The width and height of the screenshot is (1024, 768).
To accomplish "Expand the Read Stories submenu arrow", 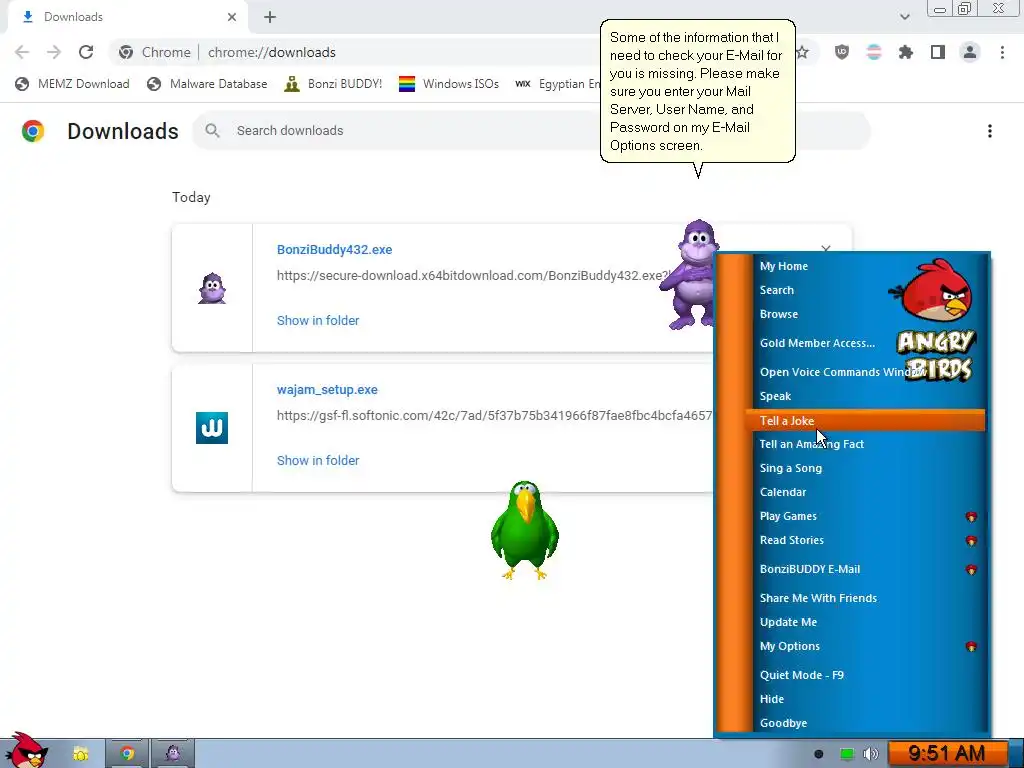I will (x=971, y=541).
